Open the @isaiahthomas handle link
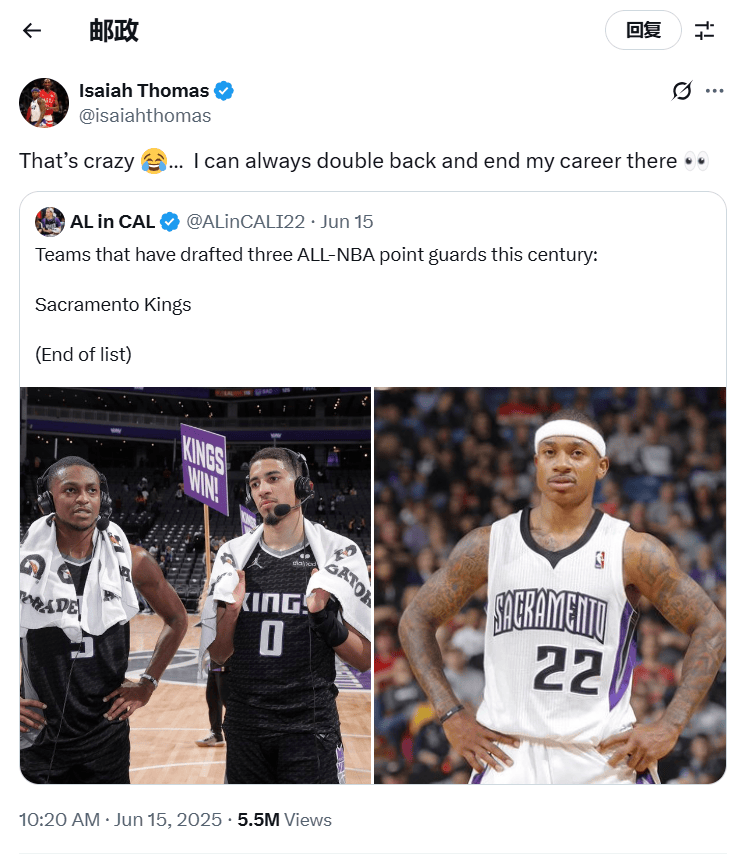Screen dimensions: 743x854 click(x=145, y=115)
